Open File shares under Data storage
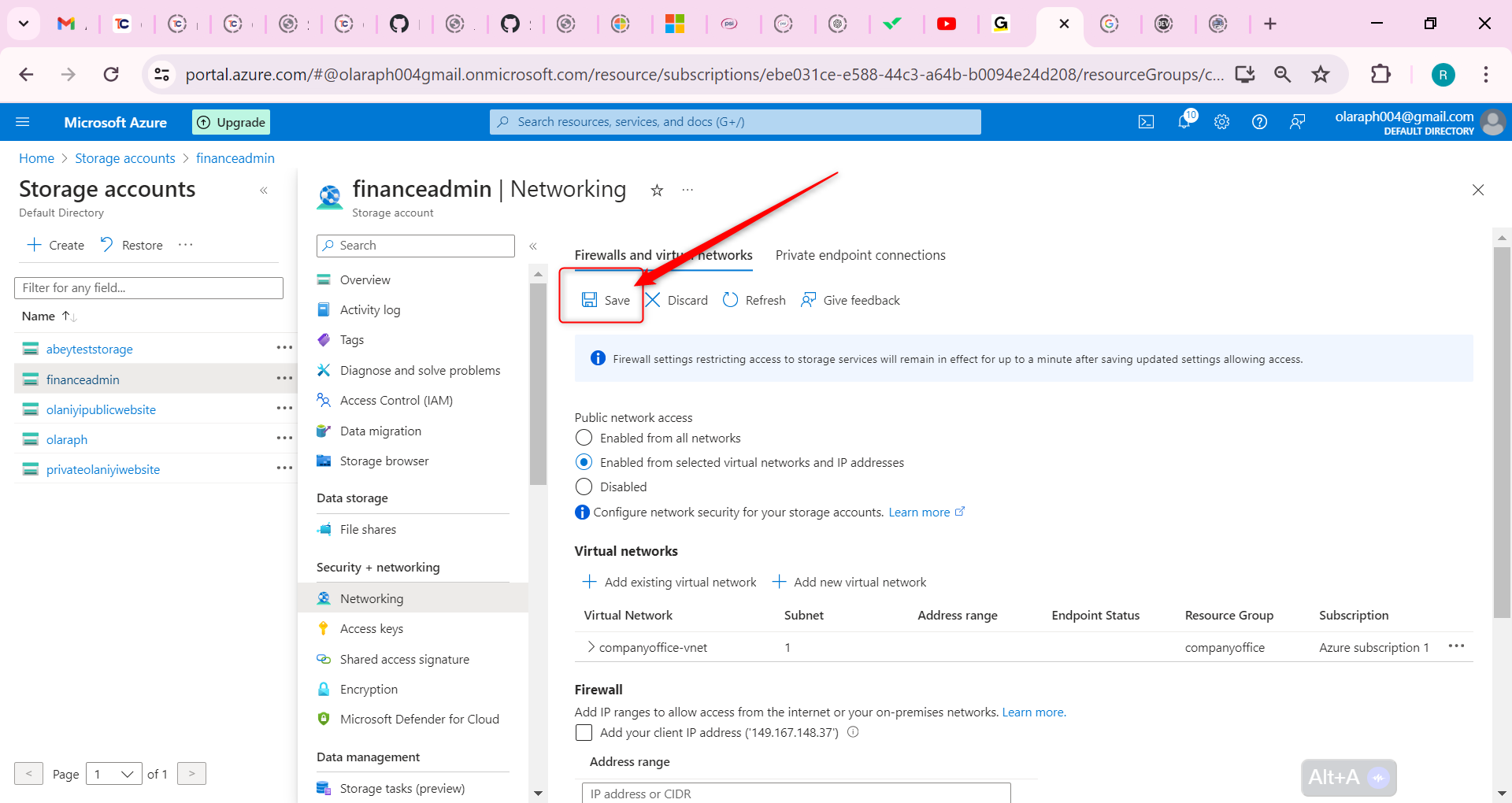Viewport: 1512px width, 803px height. [368, 529]
